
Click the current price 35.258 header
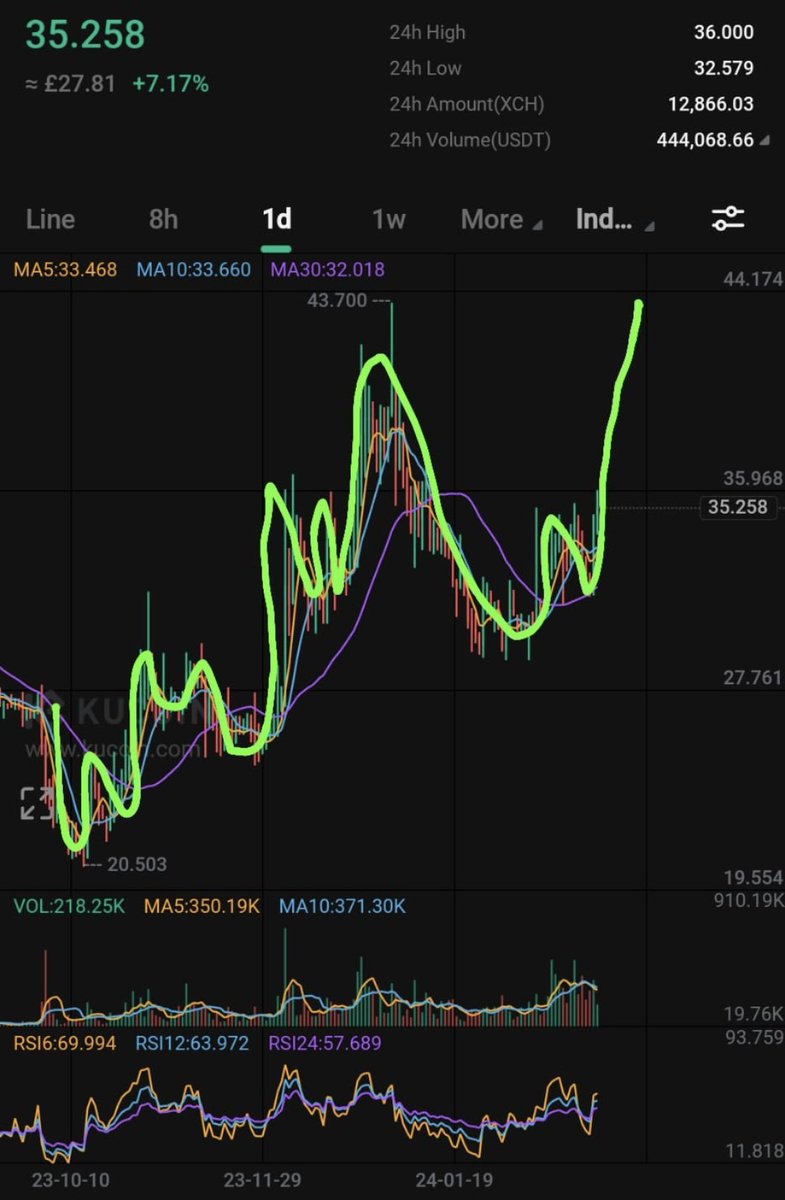coord(85,33)
